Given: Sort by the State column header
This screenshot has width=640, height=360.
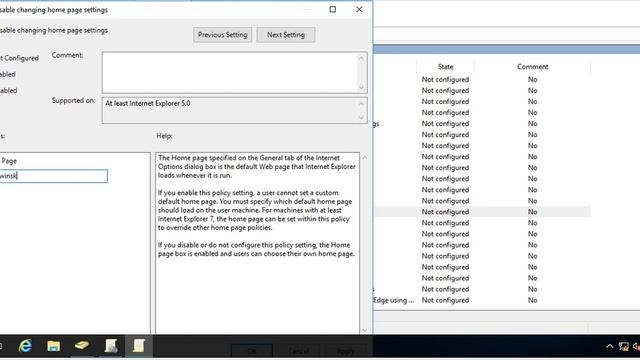Looking at the screenshot, I should 445,67.
